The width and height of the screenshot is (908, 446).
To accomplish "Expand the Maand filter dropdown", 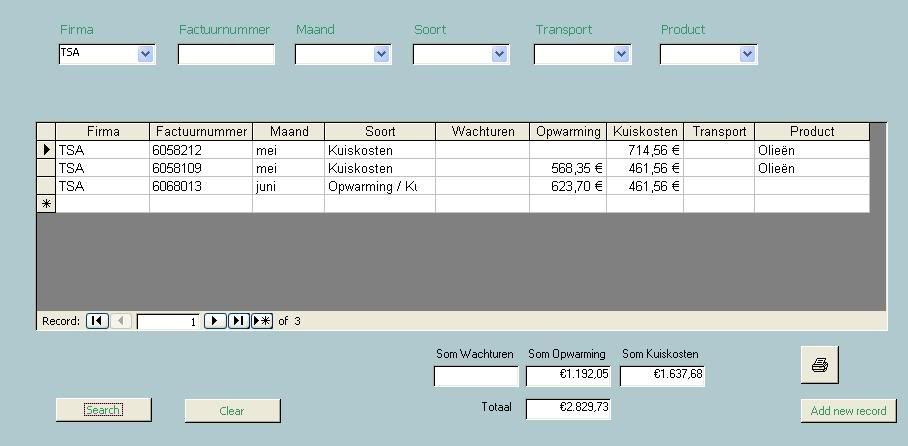I will (381, 54).
